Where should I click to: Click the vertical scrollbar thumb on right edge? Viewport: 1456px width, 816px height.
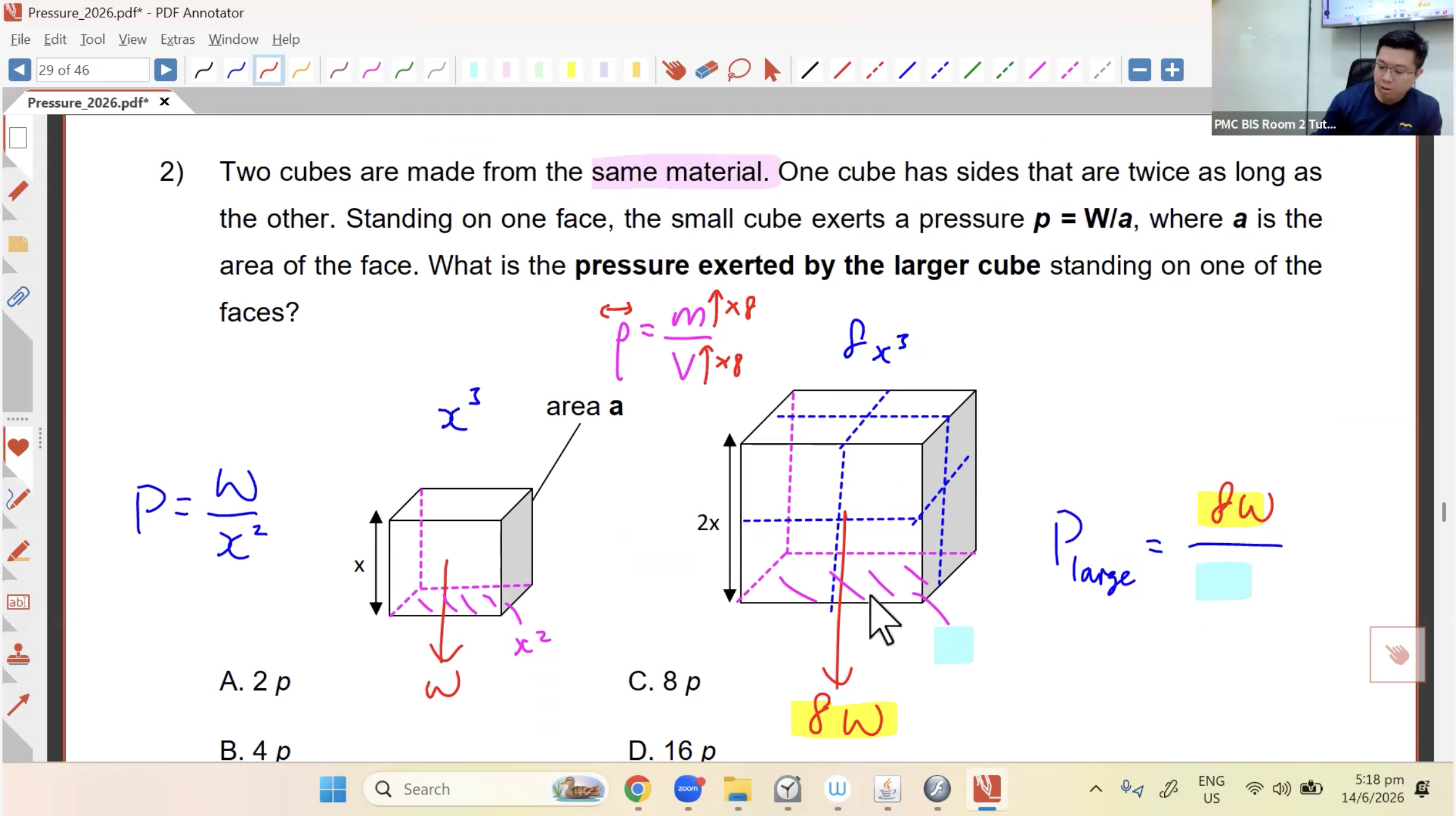(1444, 512)
